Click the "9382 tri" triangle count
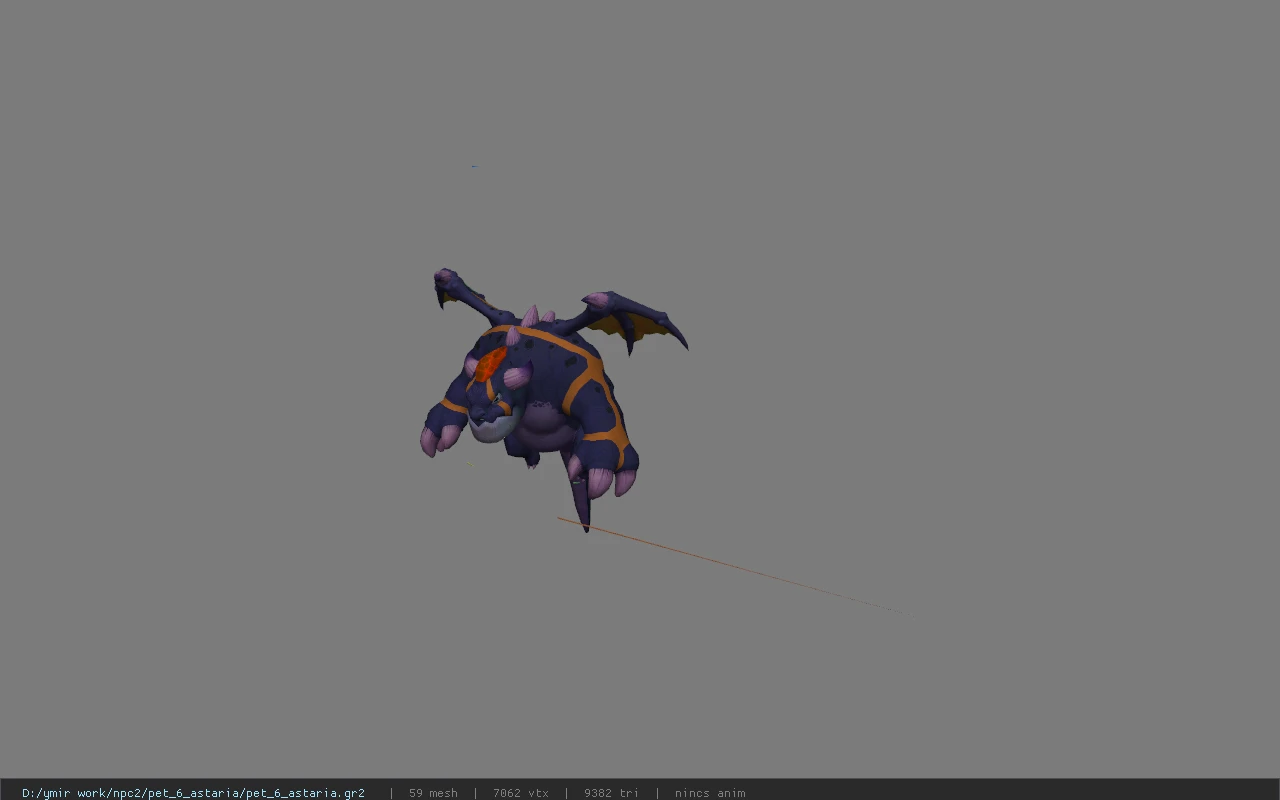Viewport: 1280px width, 800px height. pyautogui.click(x=611, y=793)
